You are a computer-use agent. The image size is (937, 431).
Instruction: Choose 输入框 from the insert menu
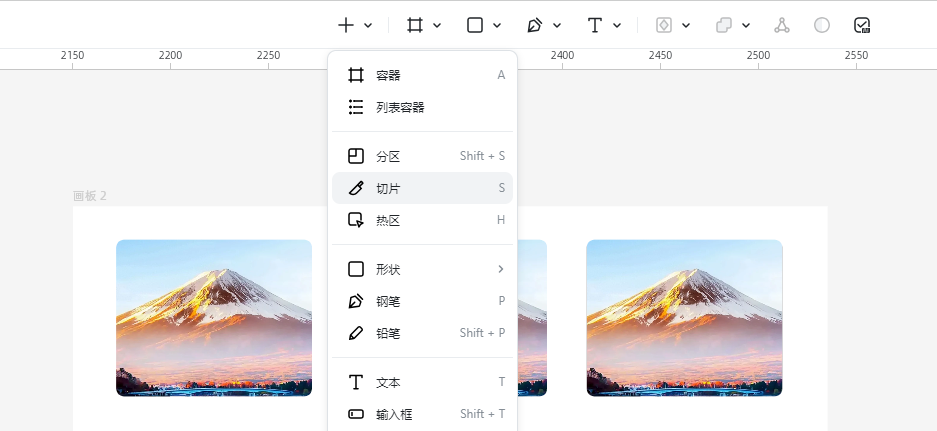tap(422, 414)
